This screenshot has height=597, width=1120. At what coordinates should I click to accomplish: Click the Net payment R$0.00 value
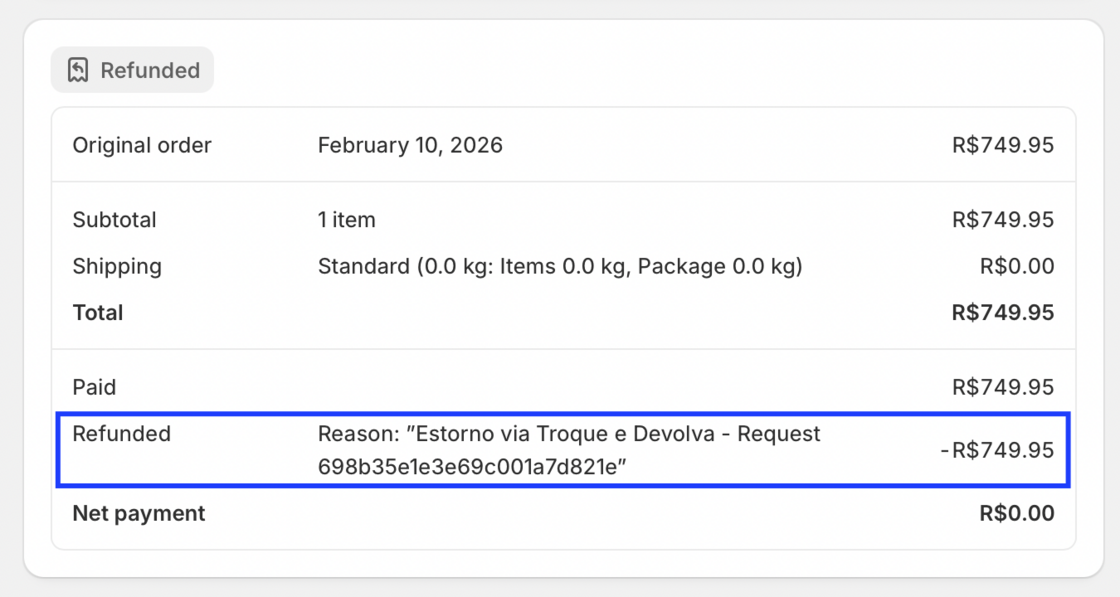tap(1016, 513)
